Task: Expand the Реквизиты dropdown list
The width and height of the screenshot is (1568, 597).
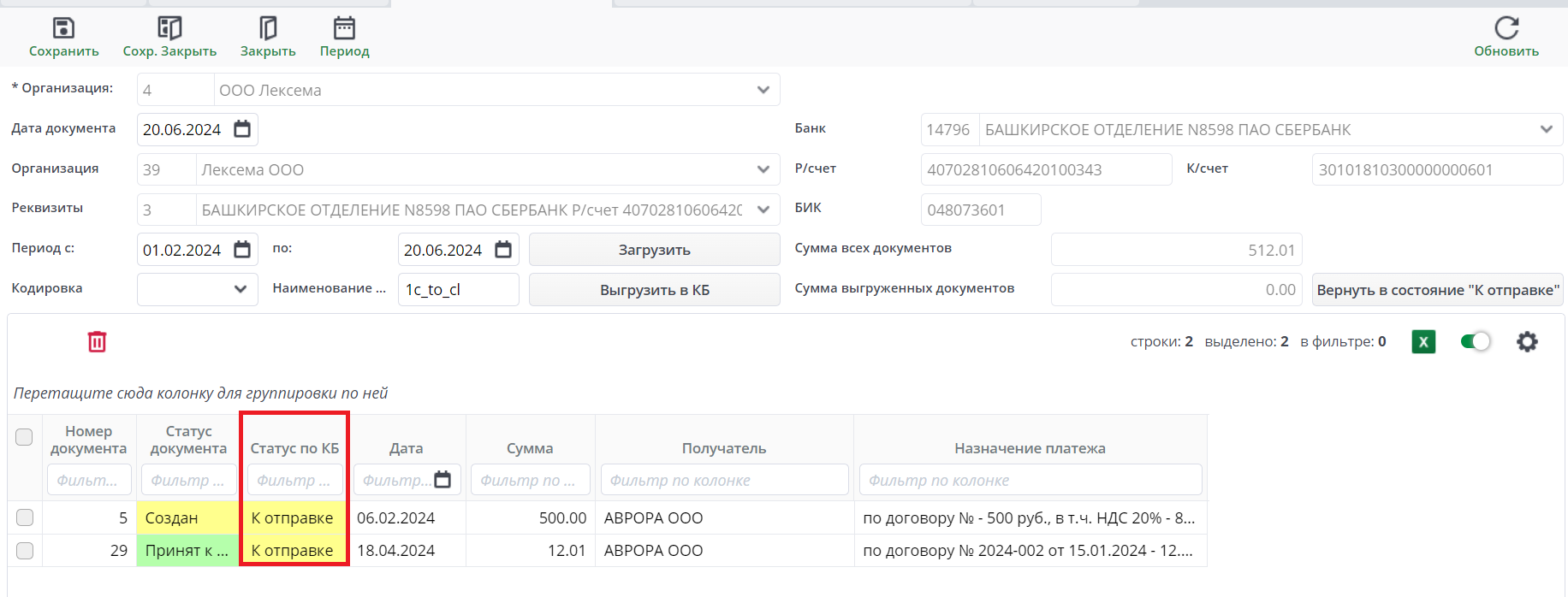Action: 763,210
